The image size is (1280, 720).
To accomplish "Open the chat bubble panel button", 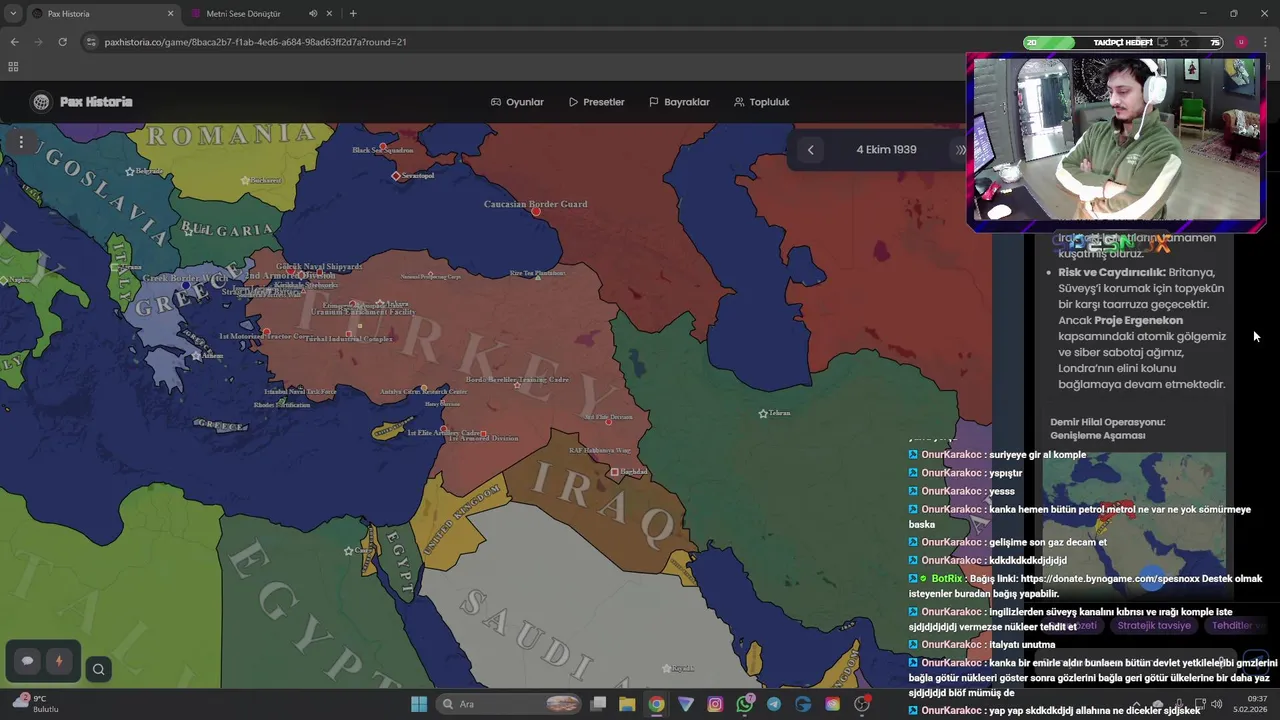I will [28, 661].
